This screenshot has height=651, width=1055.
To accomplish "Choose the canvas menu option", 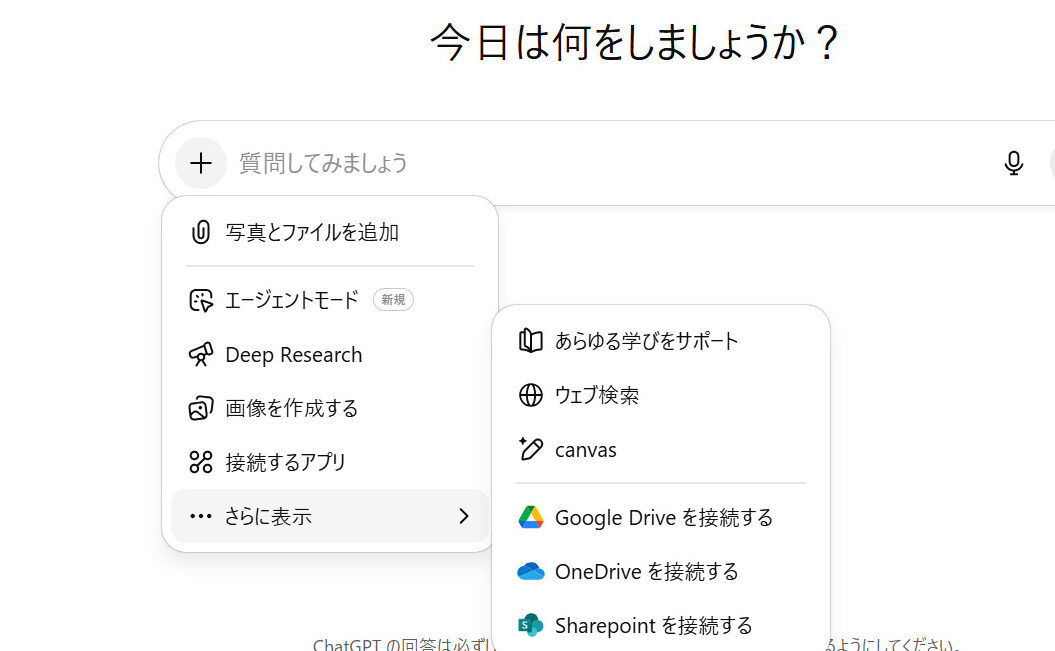I will click(586, 450).
